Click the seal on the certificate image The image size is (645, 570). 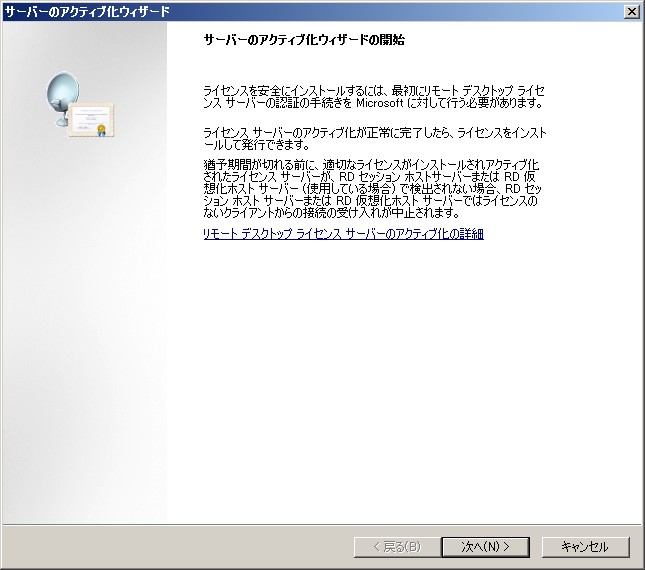(x=100, y=130)
